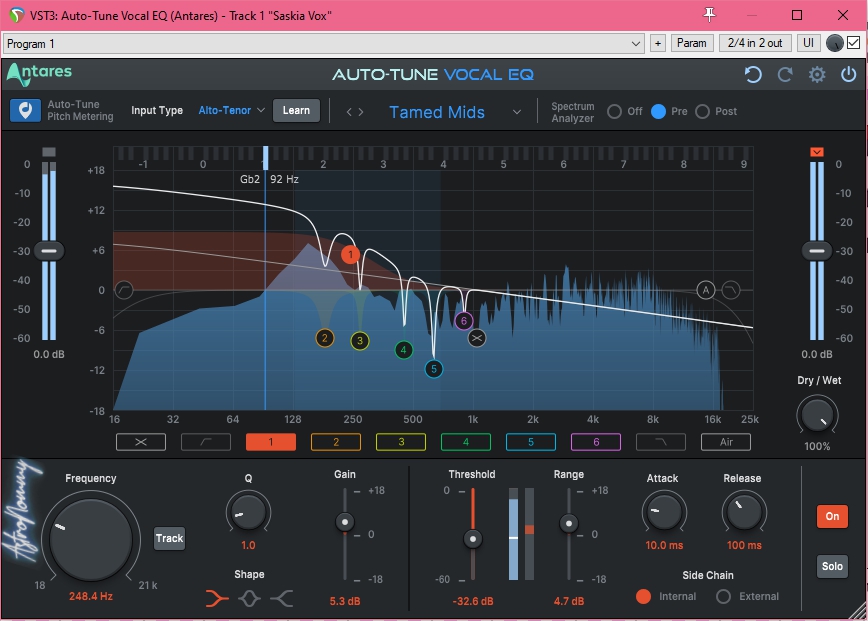Select Internal side chain
Screen dimensions: 868x621
[x=643, y=596]
